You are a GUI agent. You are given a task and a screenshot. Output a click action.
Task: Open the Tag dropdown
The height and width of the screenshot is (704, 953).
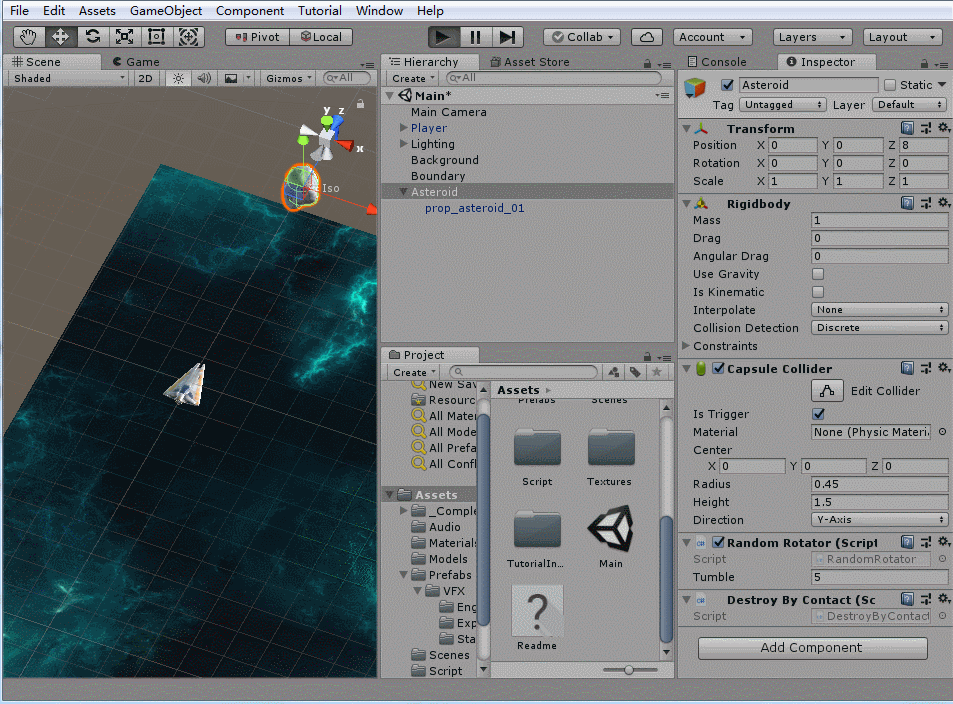point(783,105)
